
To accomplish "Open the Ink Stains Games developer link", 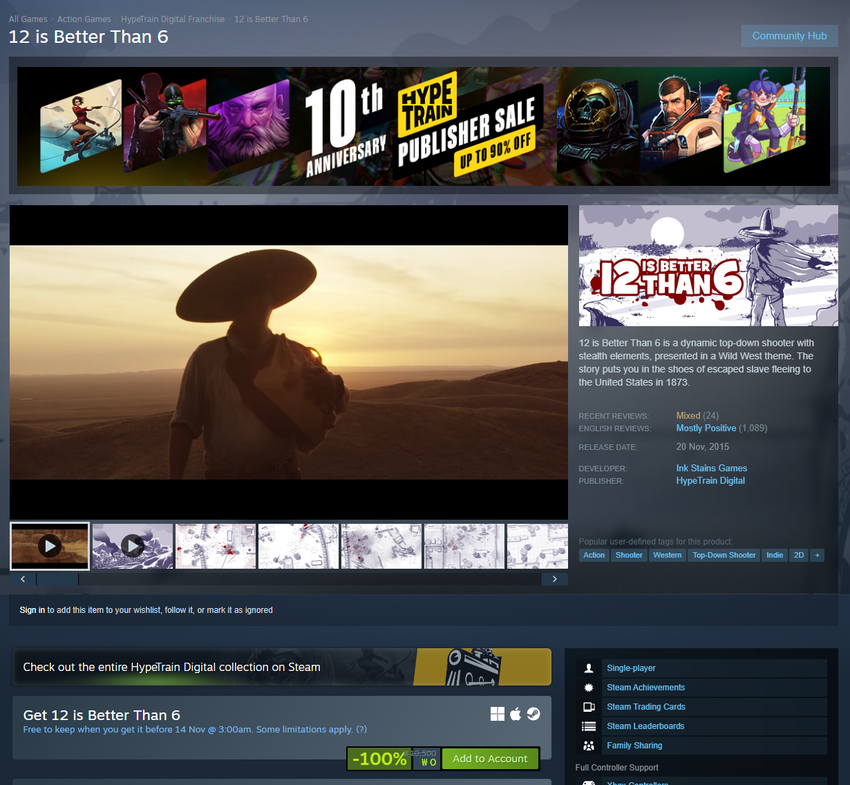I will 711,468.
